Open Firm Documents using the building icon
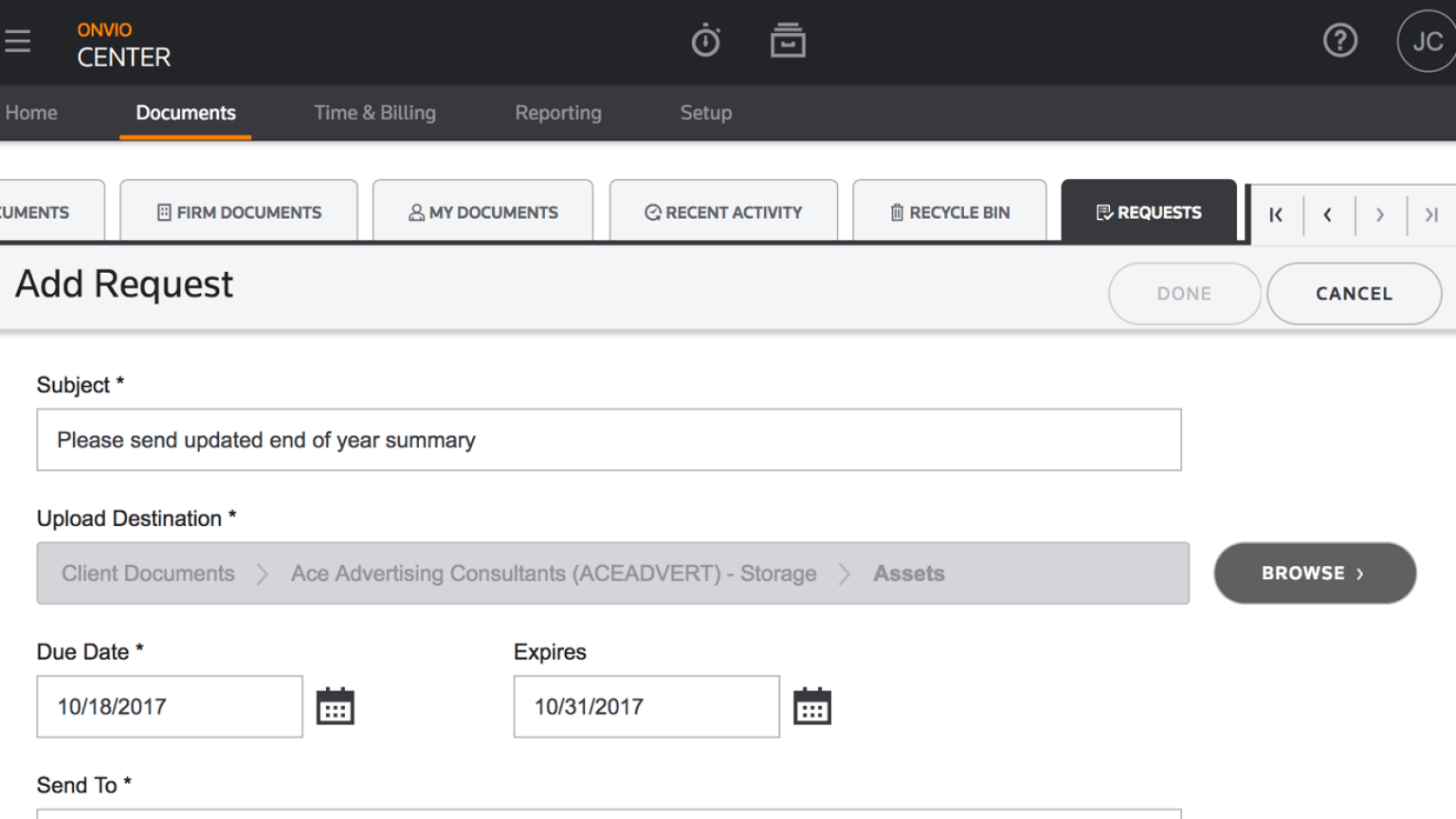This screenshot has width=1456, height=819. click(238, 211)
